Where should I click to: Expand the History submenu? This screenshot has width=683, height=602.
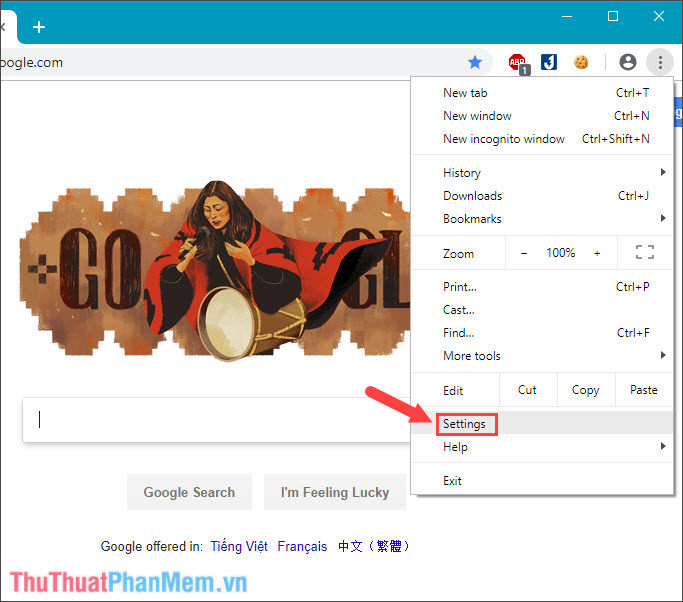(x=542, y=173)
